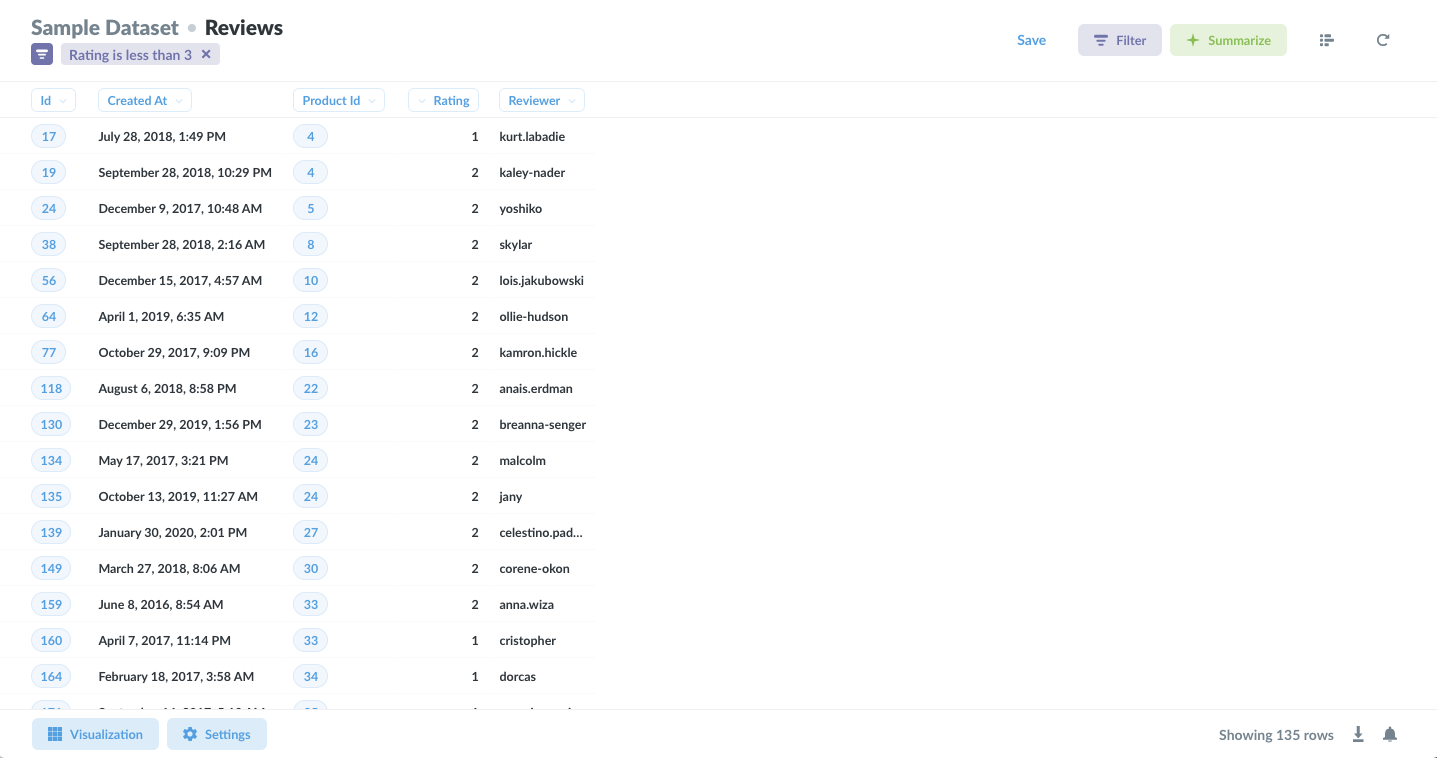1437x758 pixels.
Task: Click the alert bell icon
Action: click(x=1390, y=735)
